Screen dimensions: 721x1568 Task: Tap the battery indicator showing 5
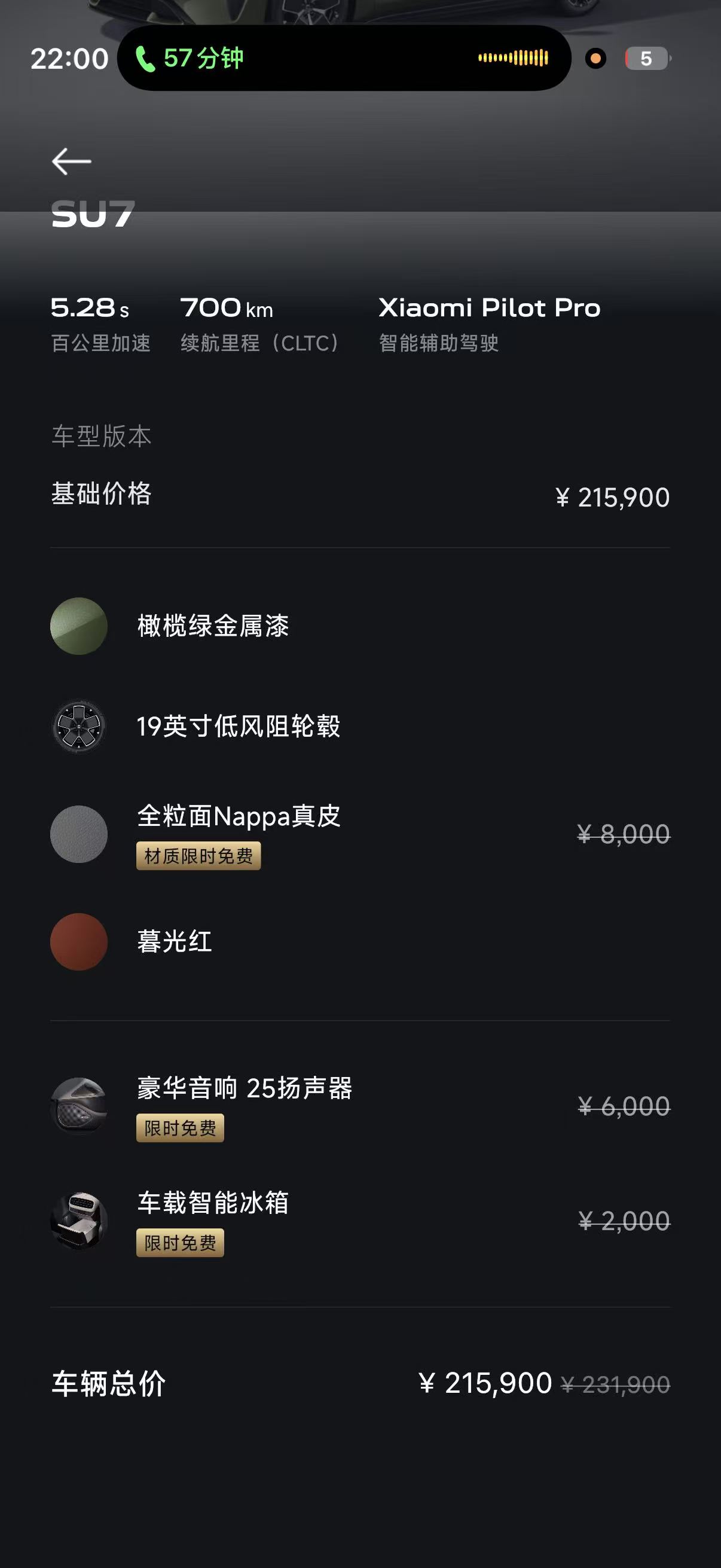click(647, 59)
